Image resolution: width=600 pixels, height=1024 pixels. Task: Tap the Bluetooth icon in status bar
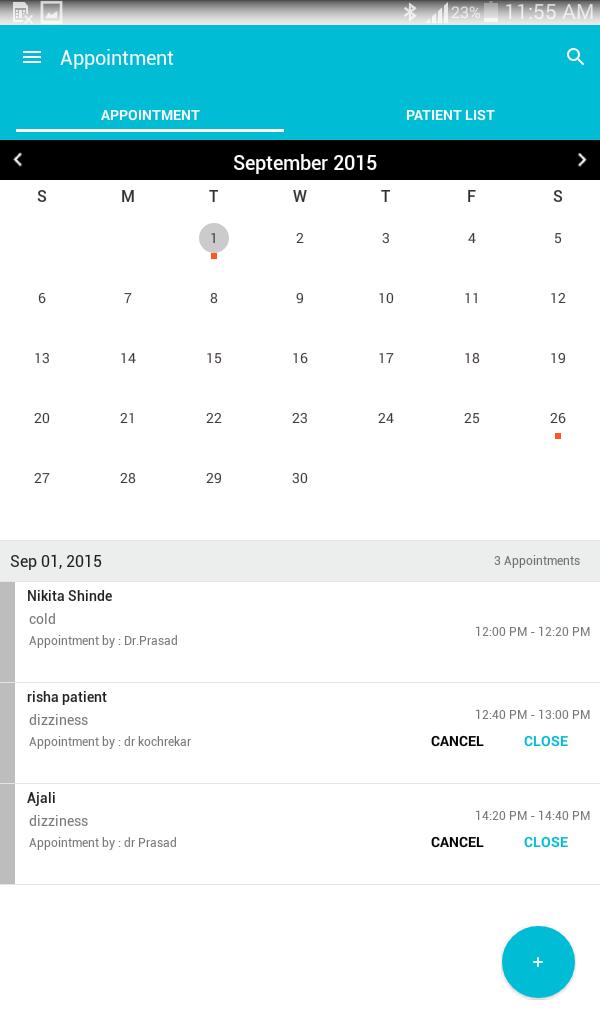point(410,12)
